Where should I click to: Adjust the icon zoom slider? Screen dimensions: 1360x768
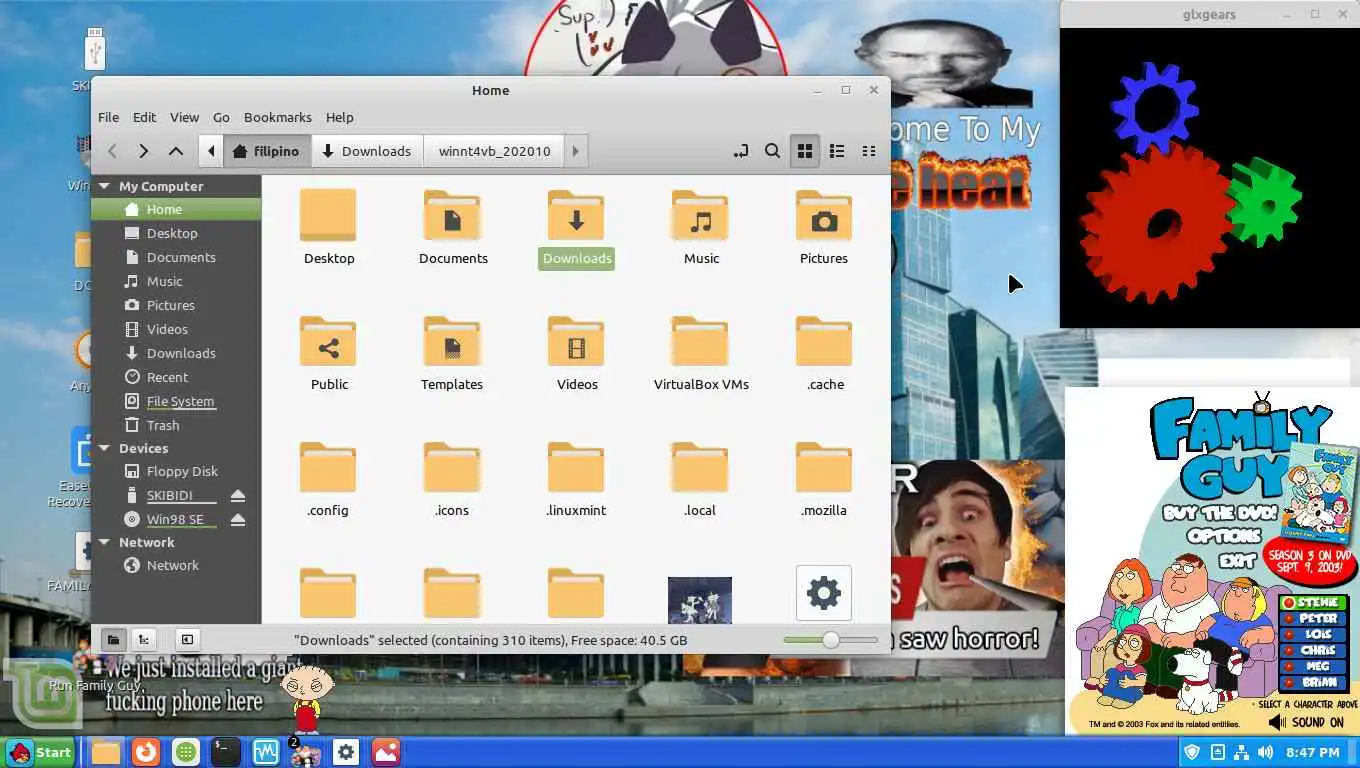pos(830,640)
